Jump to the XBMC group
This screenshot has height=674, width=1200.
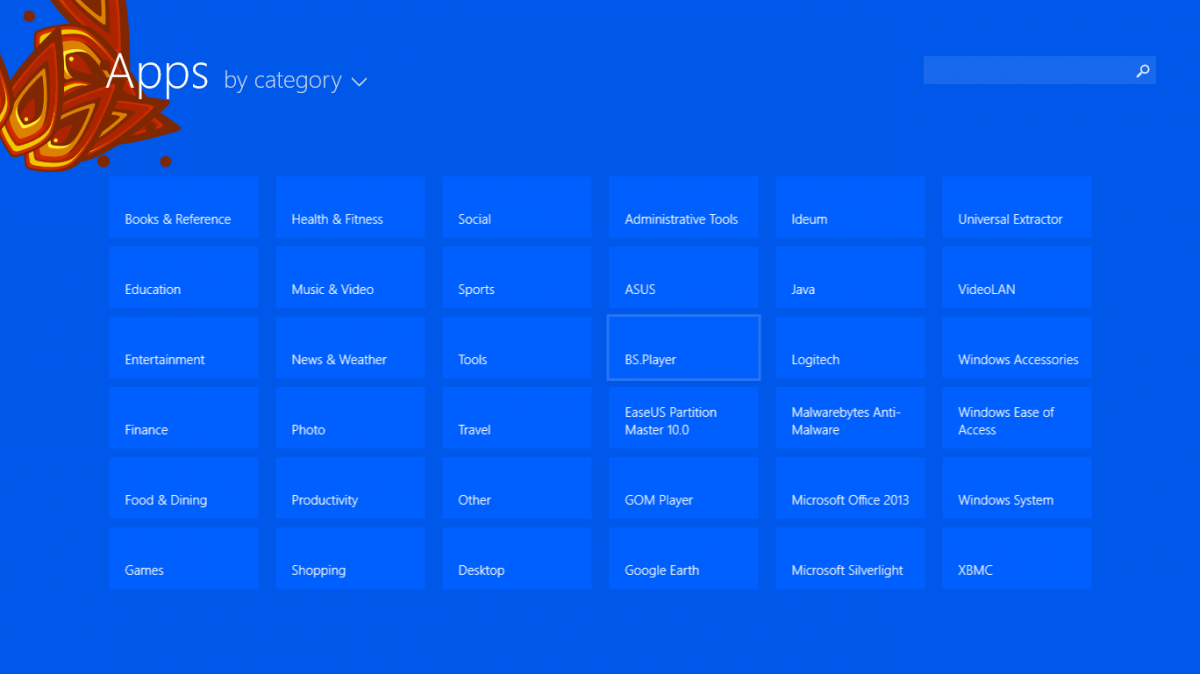pyautogui.click(x=1017, y=557)
